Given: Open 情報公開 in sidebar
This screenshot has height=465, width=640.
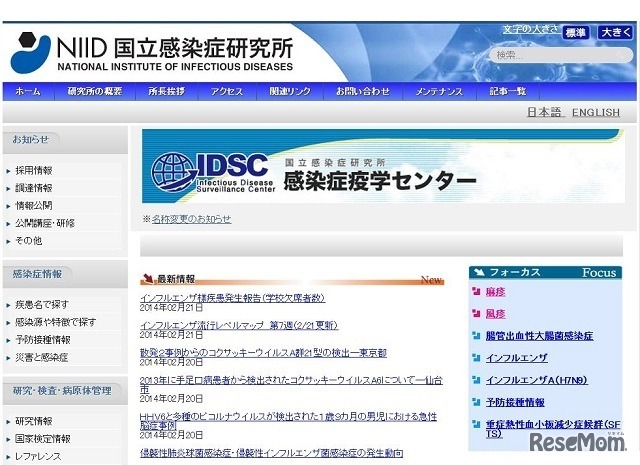Looking at the screenshot, I should [34, 206].
